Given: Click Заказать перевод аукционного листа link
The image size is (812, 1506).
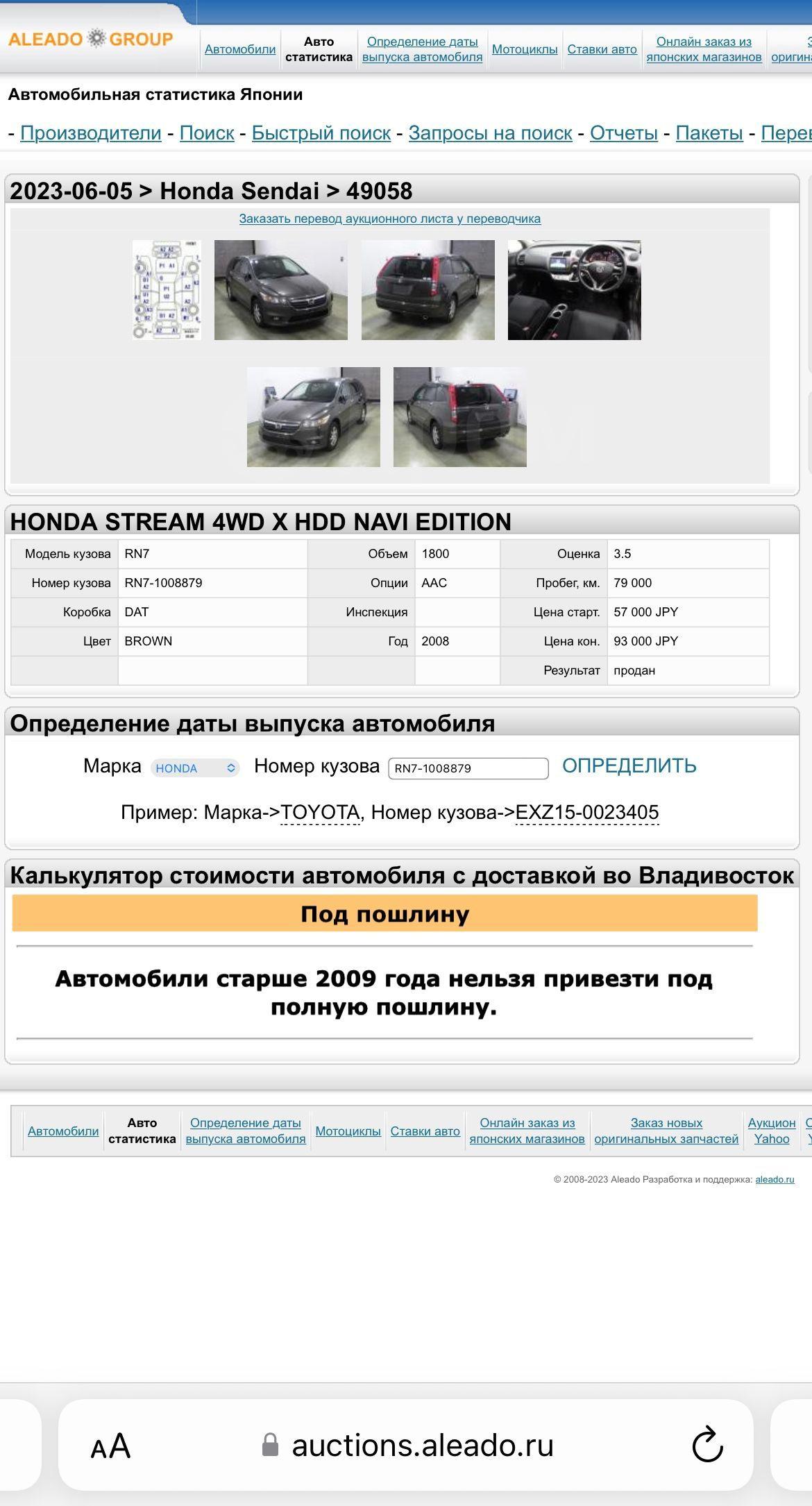Looking at the screenshot, I should click(x=389, y=219).
